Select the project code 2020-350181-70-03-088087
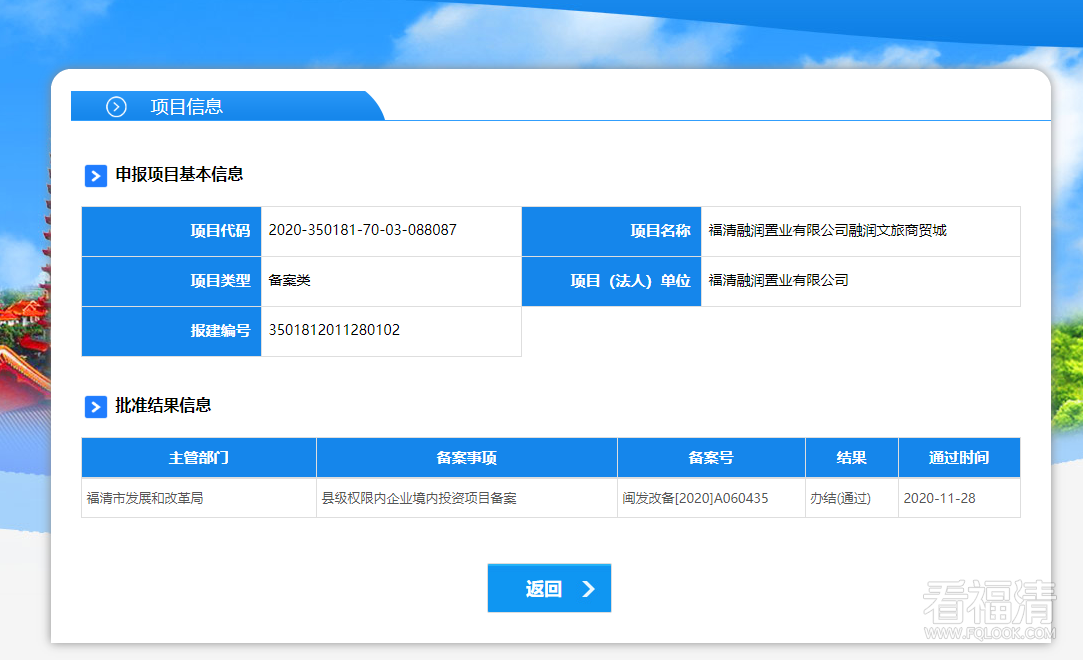Screen dimensions: 1083x660 (x=363, y=230)
